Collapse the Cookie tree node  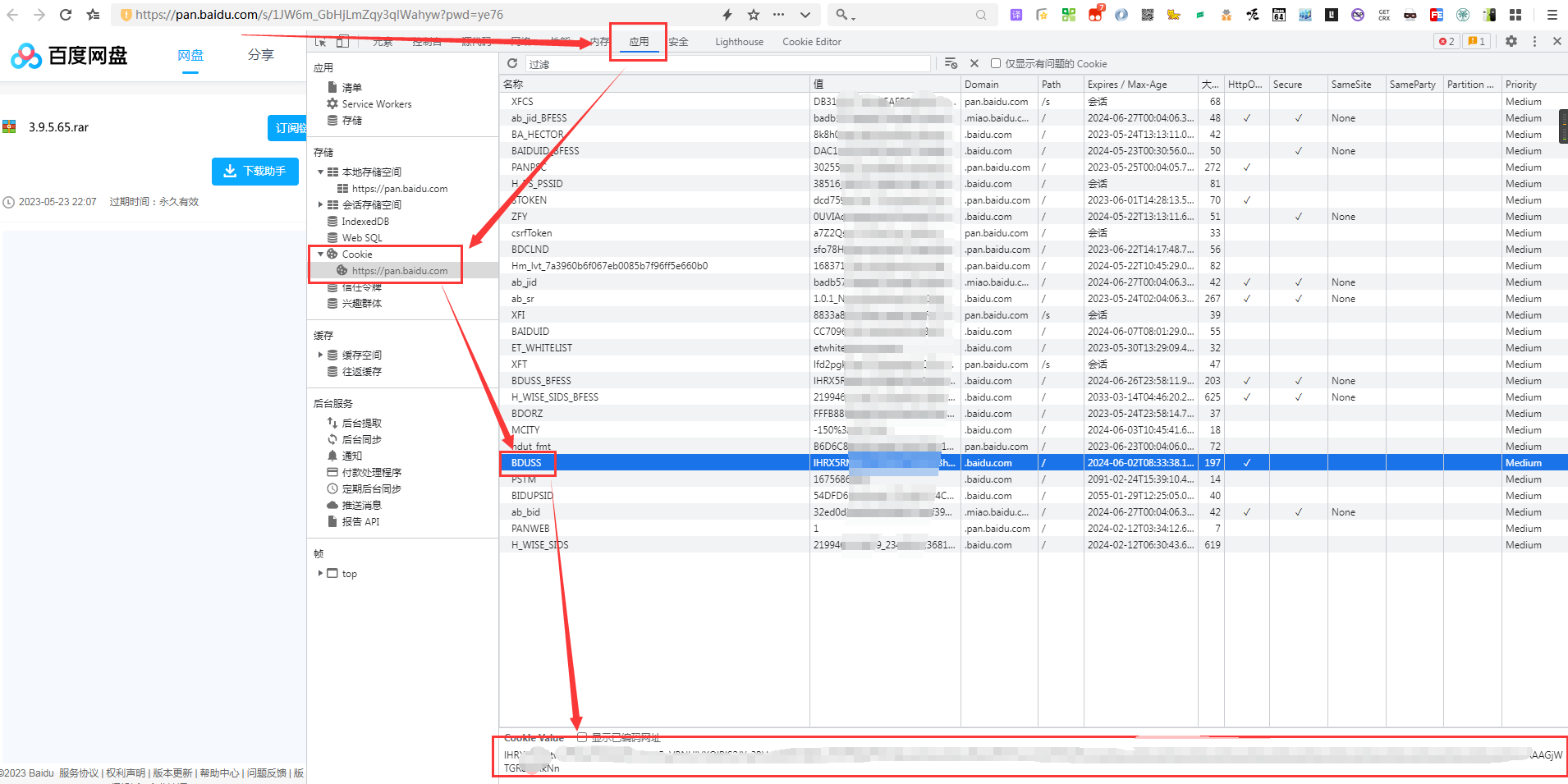coord(320,254)
